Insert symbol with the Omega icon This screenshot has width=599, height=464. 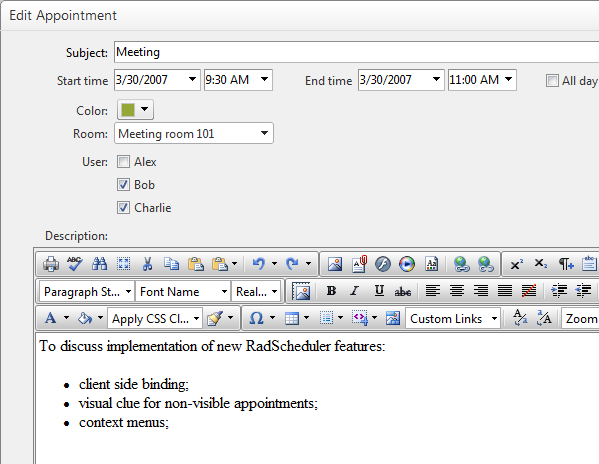point(256,318)
